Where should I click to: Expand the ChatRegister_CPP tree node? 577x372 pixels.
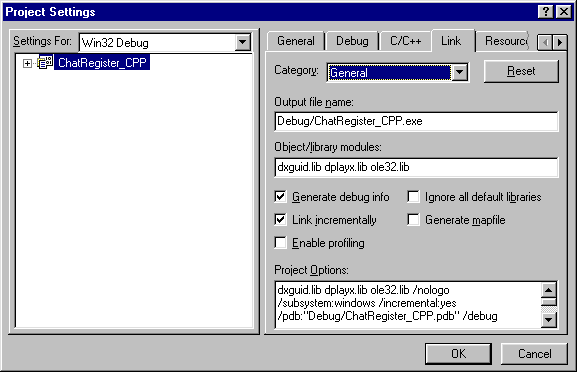click(27, 63)
